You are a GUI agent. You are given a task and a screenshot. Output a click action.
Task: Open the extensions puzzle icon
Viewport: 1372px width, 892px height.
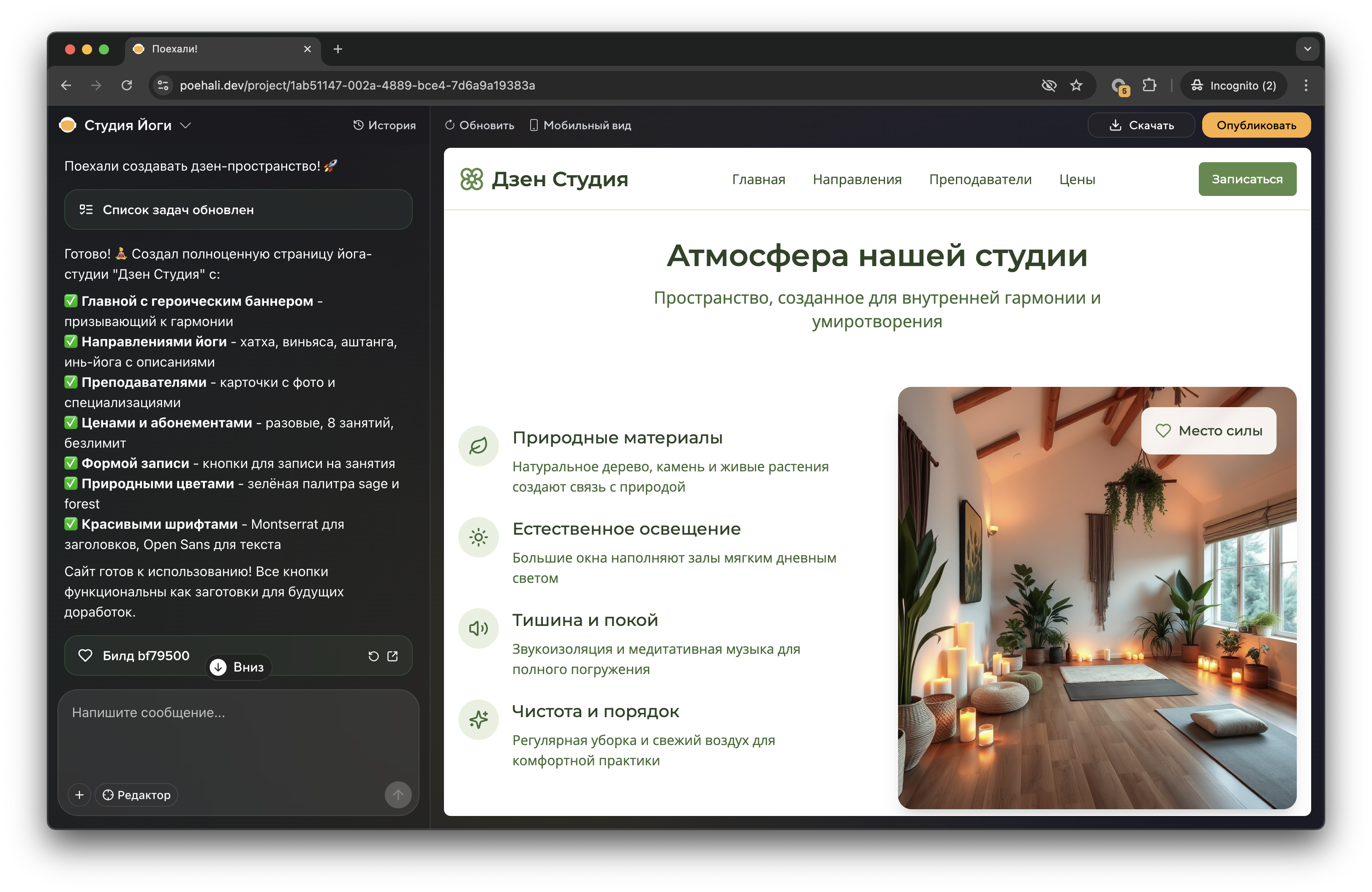click(1149, 85)
